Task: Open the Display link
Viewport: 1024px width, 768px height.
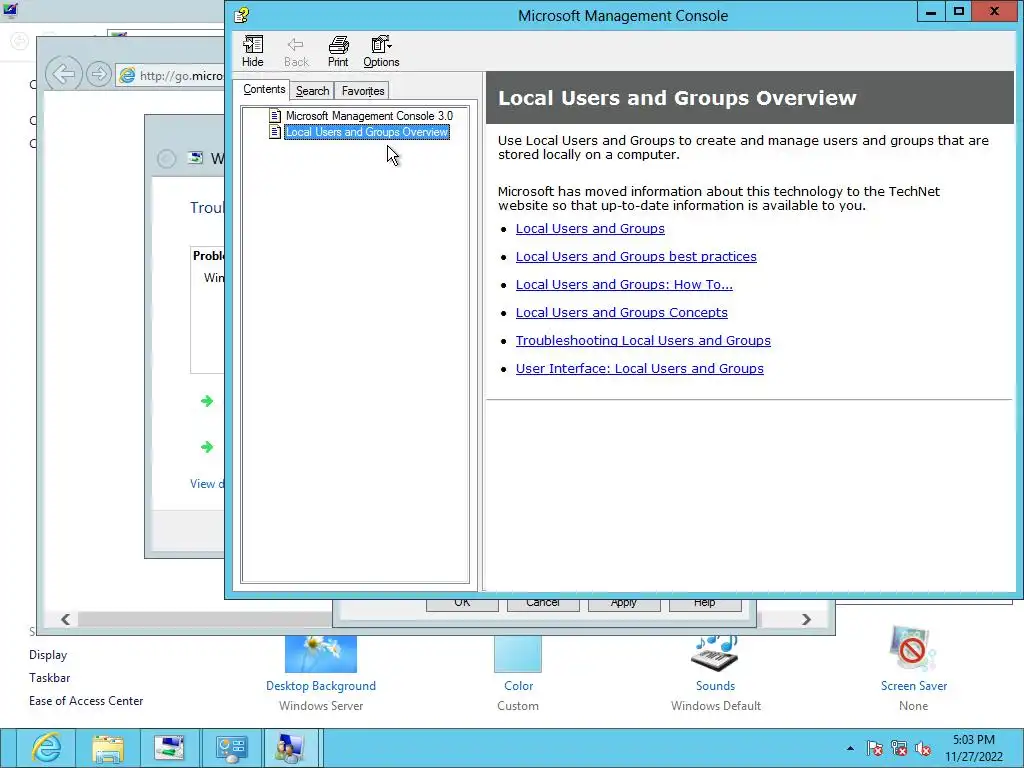Action: click(x=48, y=655)
